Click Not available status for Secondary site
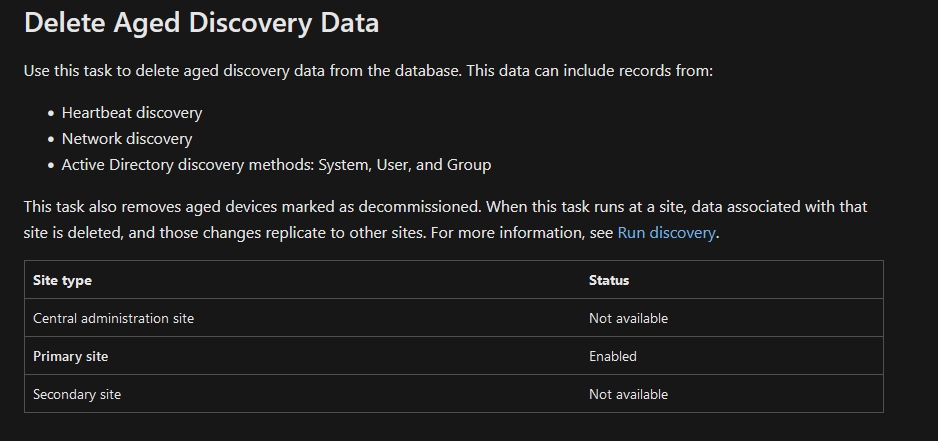Viewport: 938px width, 441px height. coord(628,394)
